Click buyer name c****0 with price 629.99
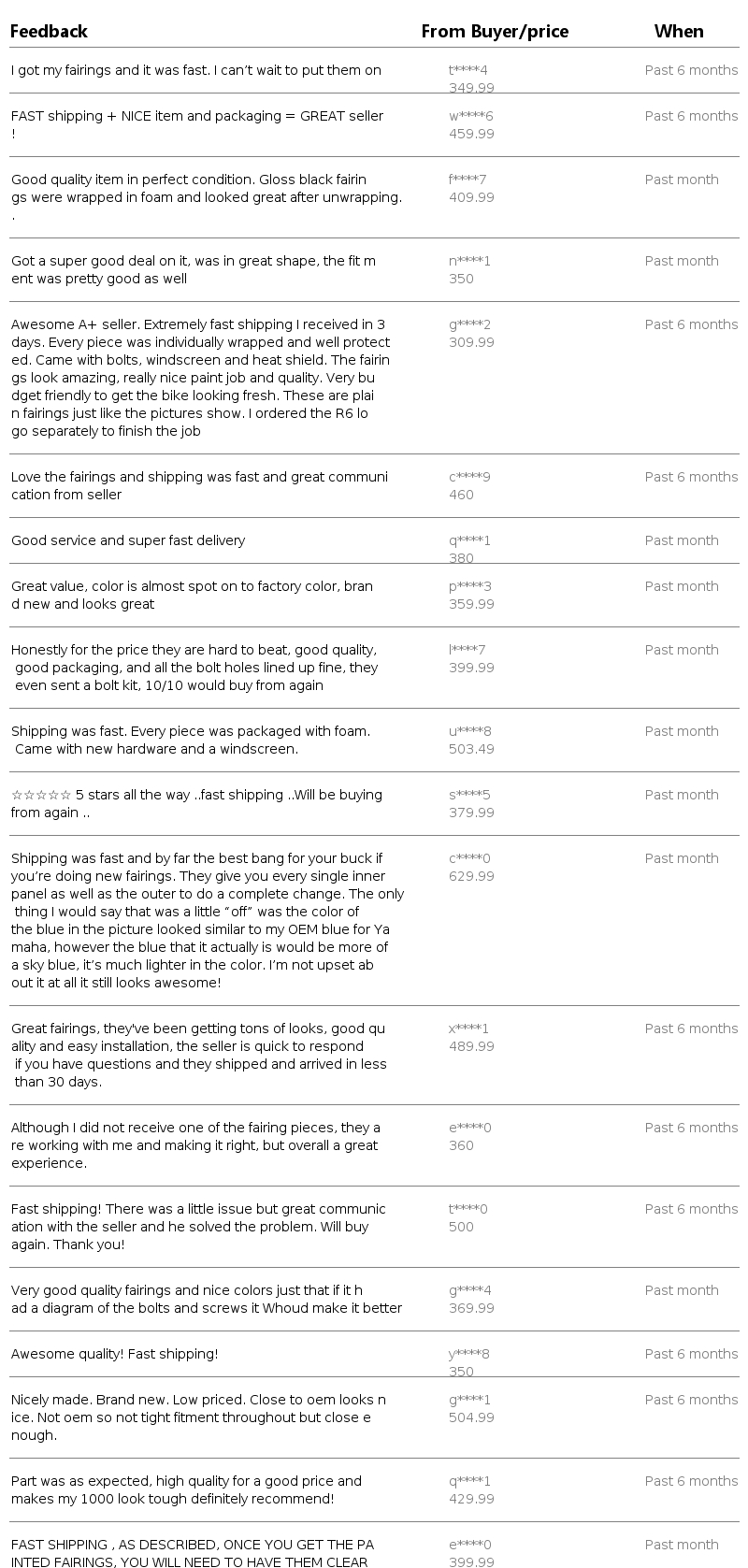Image resolution: width=748 pixels, height=1568 pixels. tap(469, 858)
